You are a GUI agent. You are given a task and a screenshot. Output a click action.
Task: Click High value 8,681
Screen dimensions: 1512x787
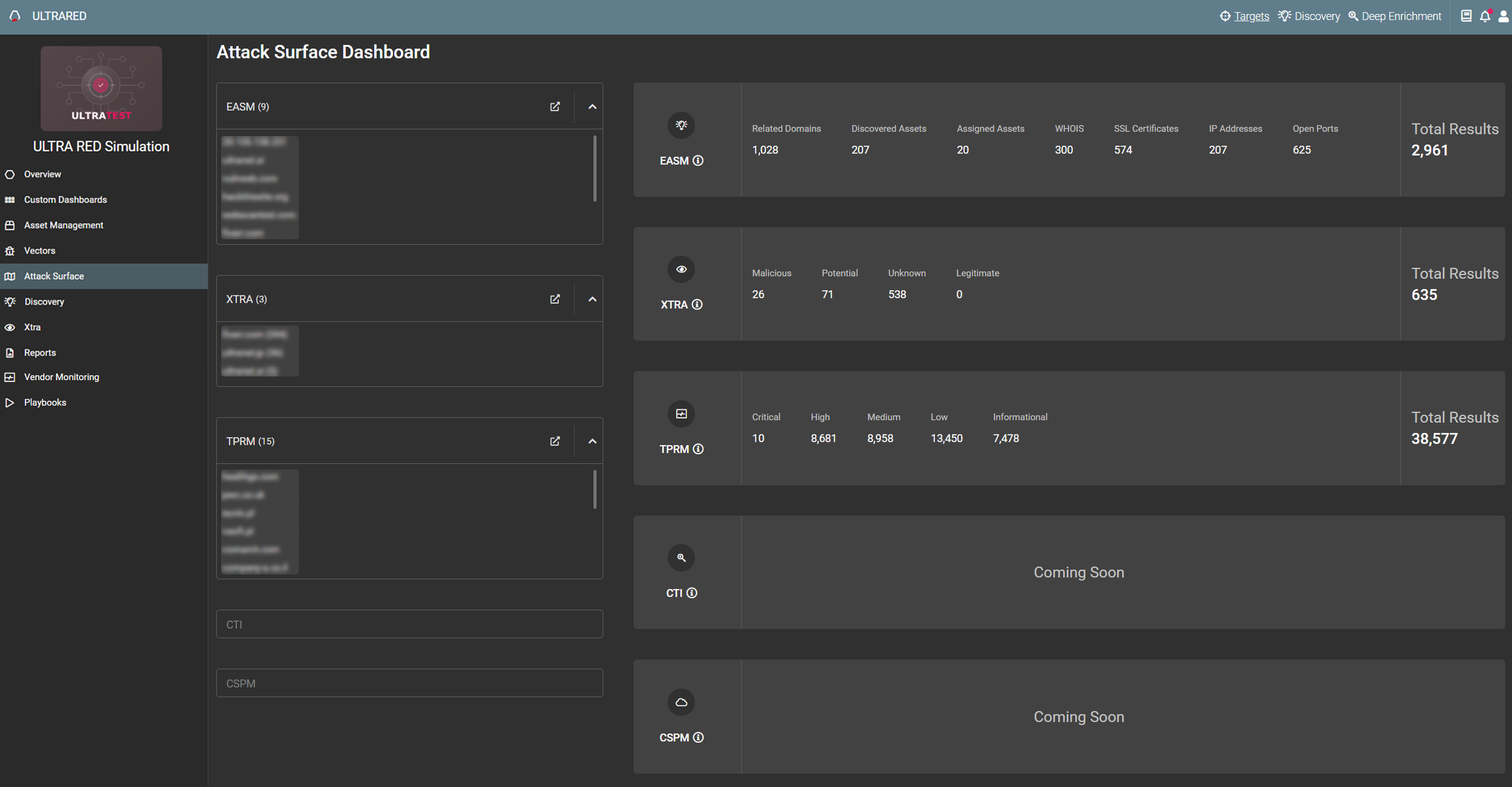pos(823,438)
